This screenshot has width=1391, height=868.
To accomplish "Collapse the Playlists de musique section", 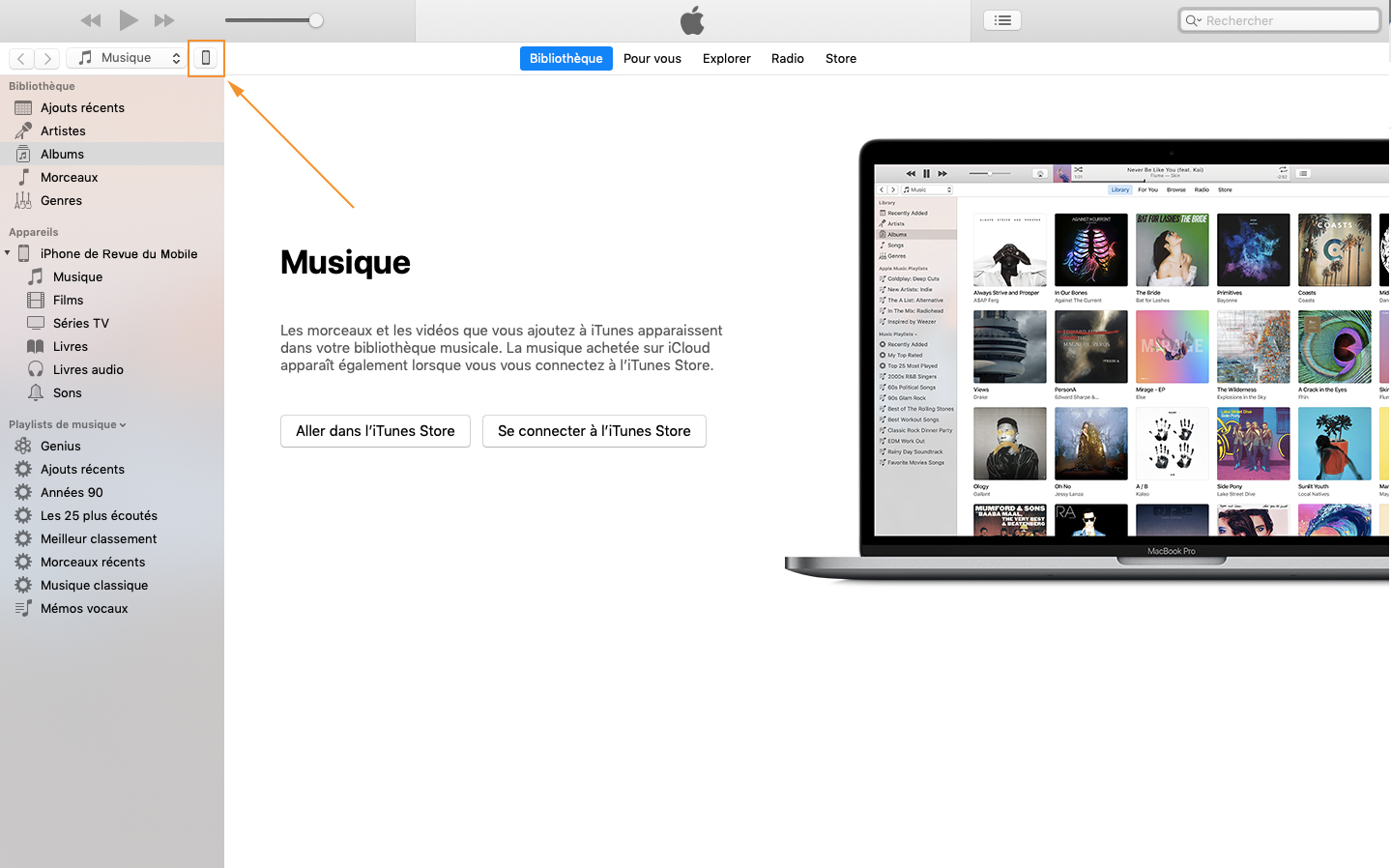I will (x=123, y=425).
